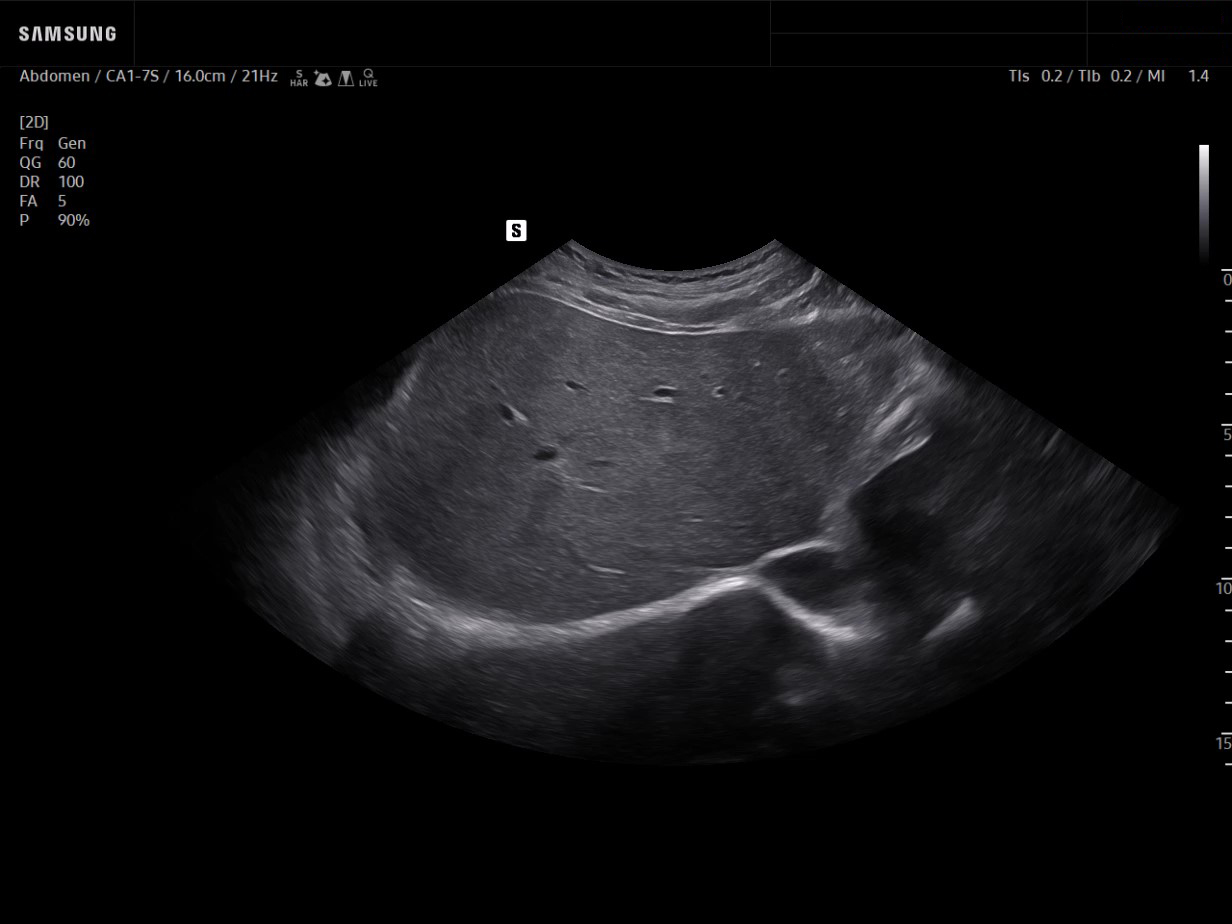The image size is (1232, 924).
Task: Toggle the S HAR harmonic imaging icon
Action: [x=299, y=78]
